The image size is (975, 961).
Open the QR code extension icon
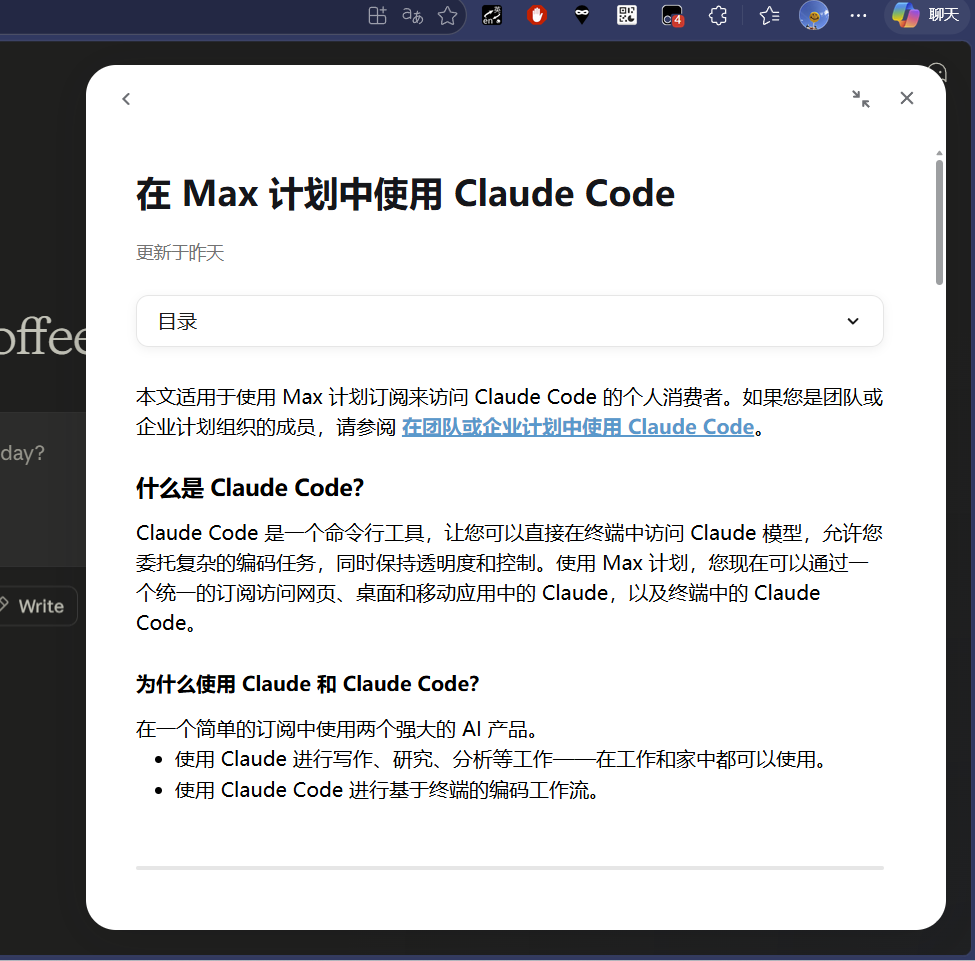(627, 15)
